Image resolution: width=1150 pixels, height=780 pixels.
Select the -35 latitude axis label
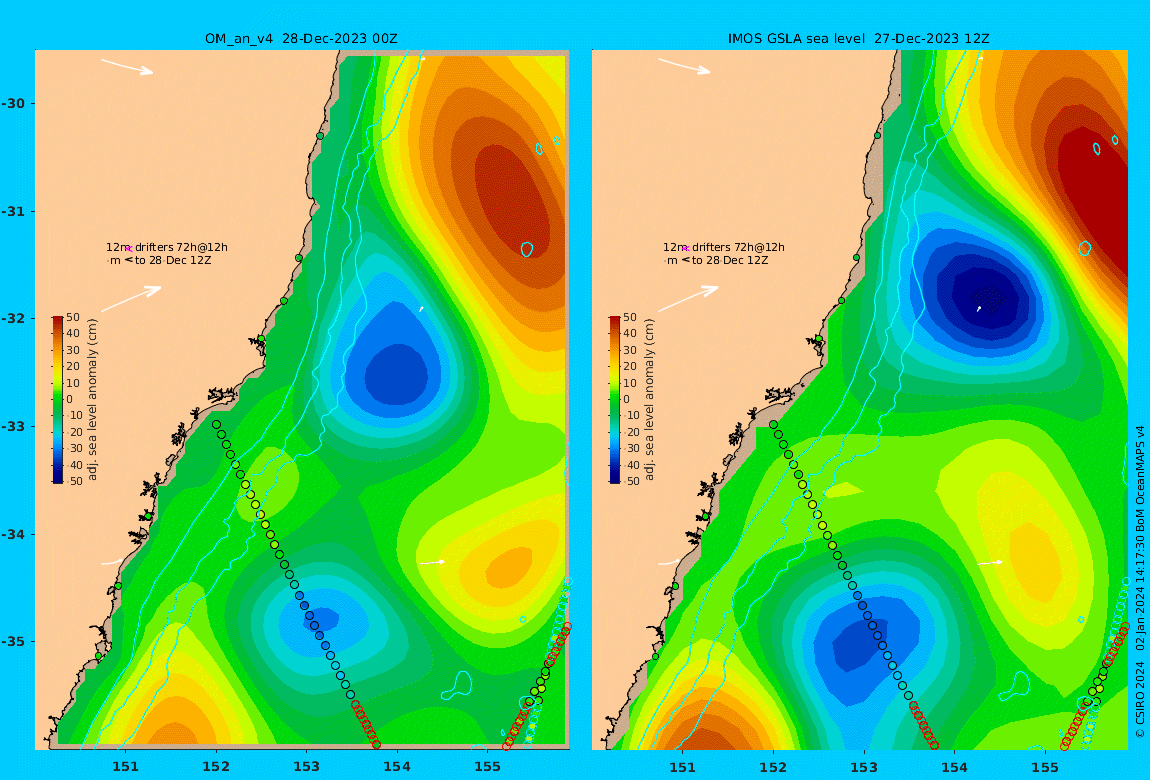pyautogui.click(x=13, y=641)
